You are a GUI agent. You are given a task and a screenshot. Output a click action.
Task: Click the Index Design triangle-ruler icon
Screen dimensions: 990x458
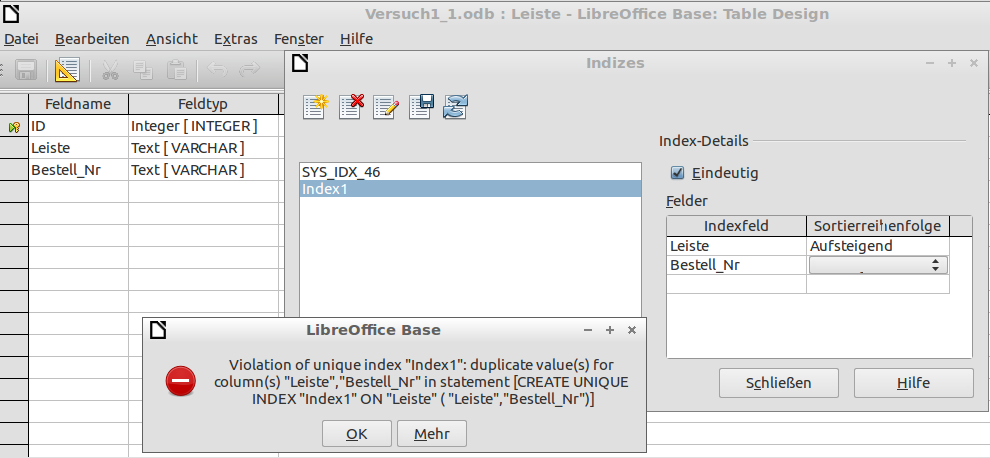coord(66,70)
